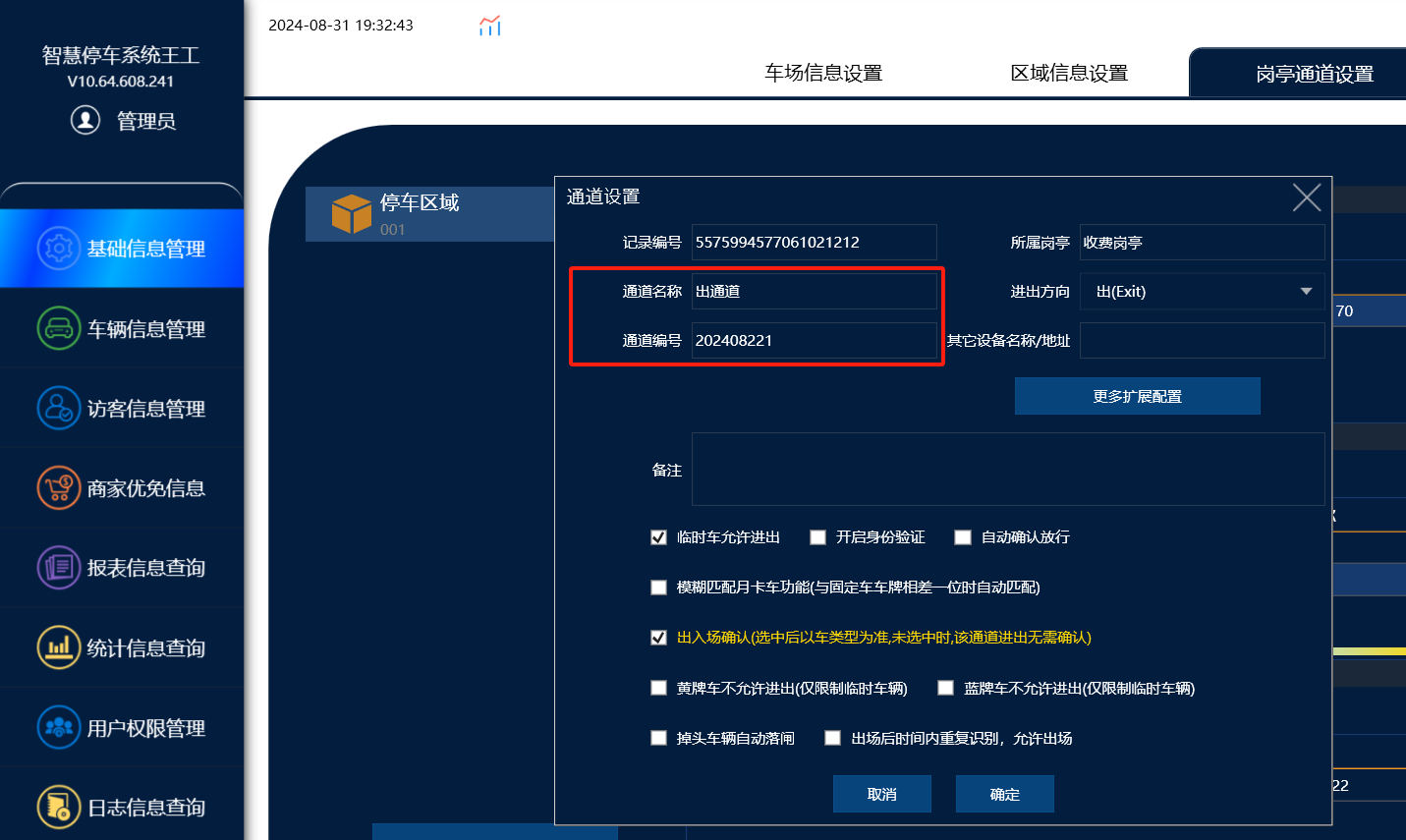This screenshot has height=840, width=1406.
Task: Toggle 临时车允许进出 checkbox
Action: click(x=659, y=537)
